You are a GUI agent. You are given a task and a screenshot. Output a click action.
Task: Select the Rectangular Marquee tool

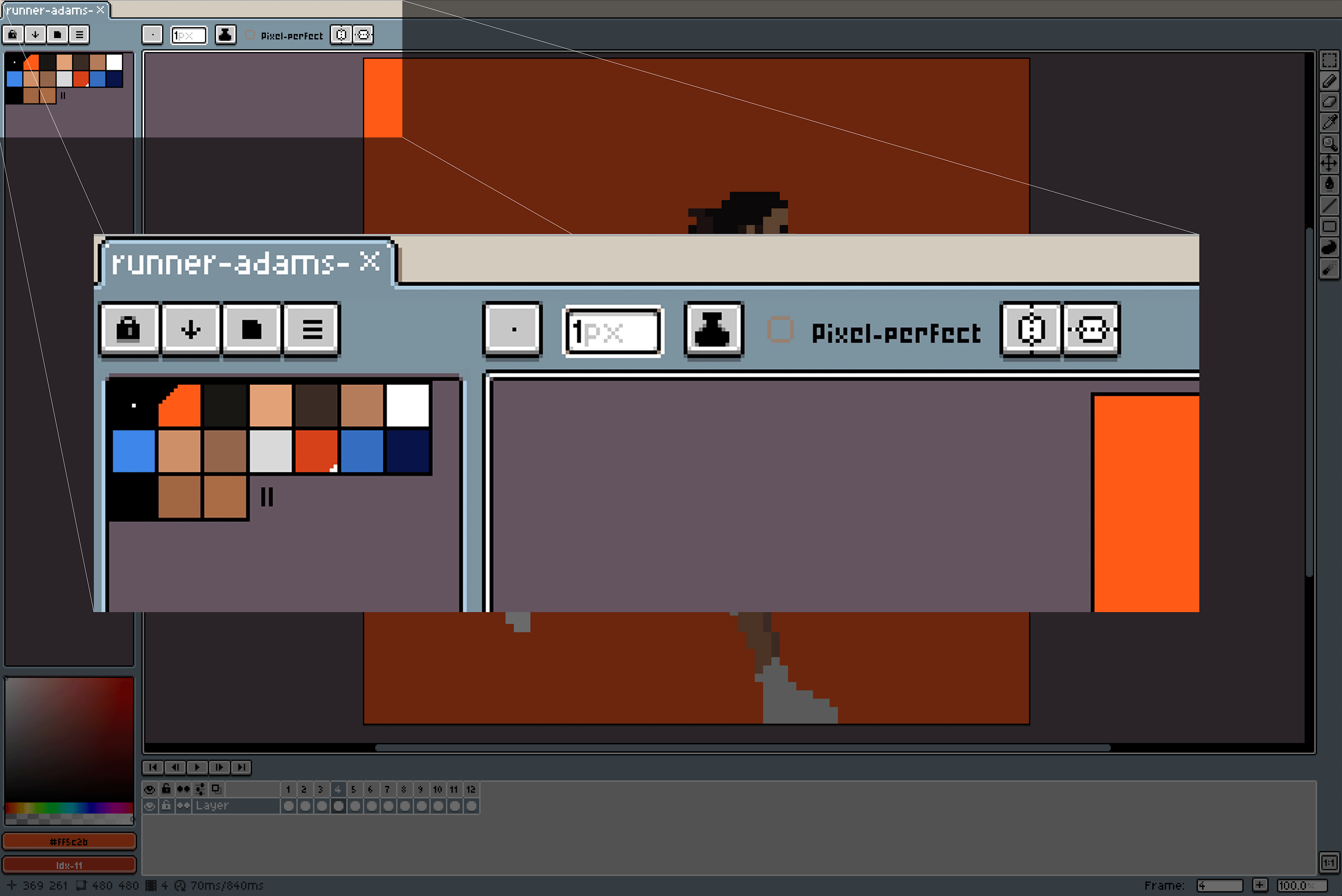pos(1329,60)
